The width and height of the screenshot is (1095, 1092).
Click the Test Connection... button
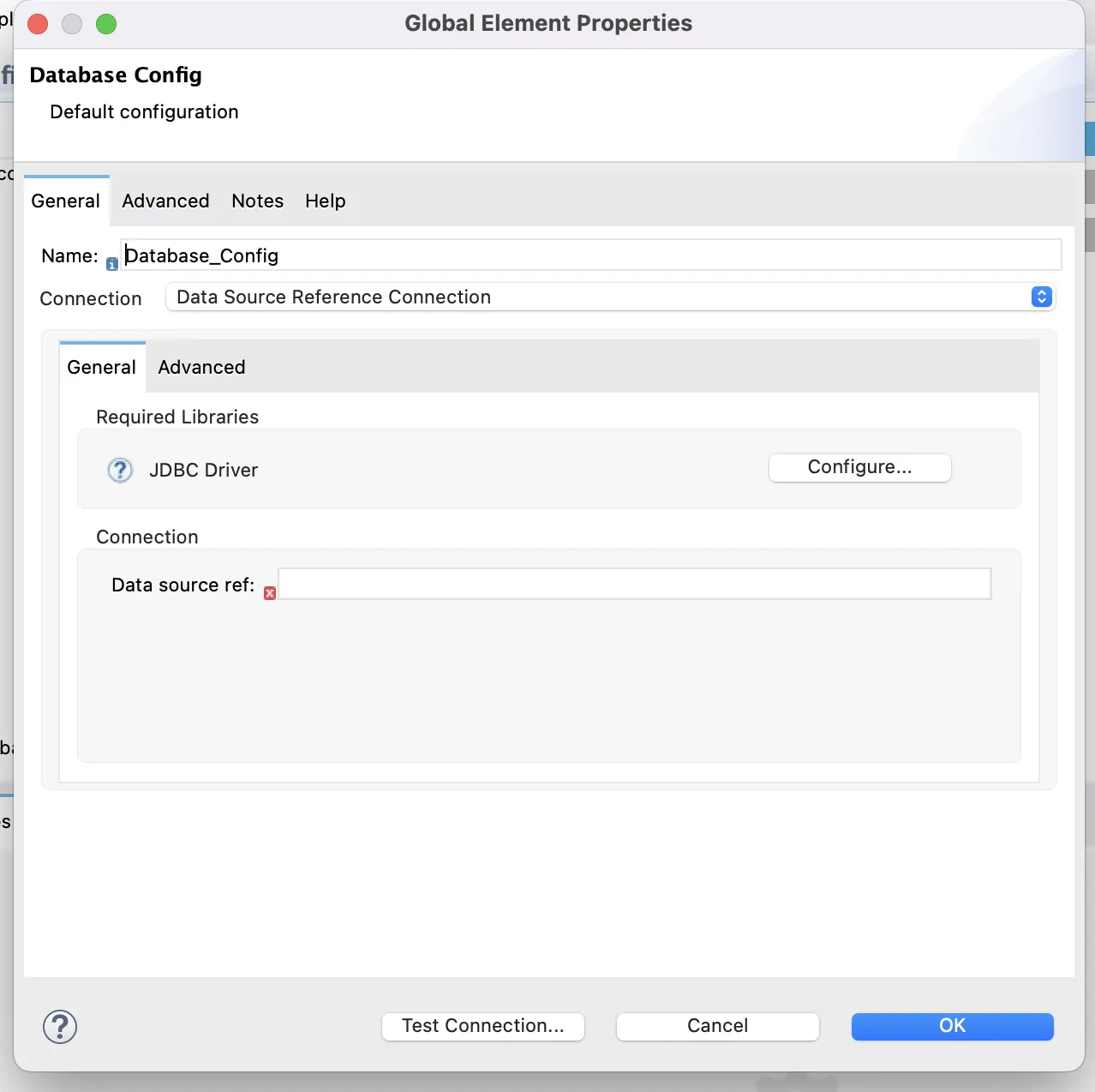point(483,1026)
